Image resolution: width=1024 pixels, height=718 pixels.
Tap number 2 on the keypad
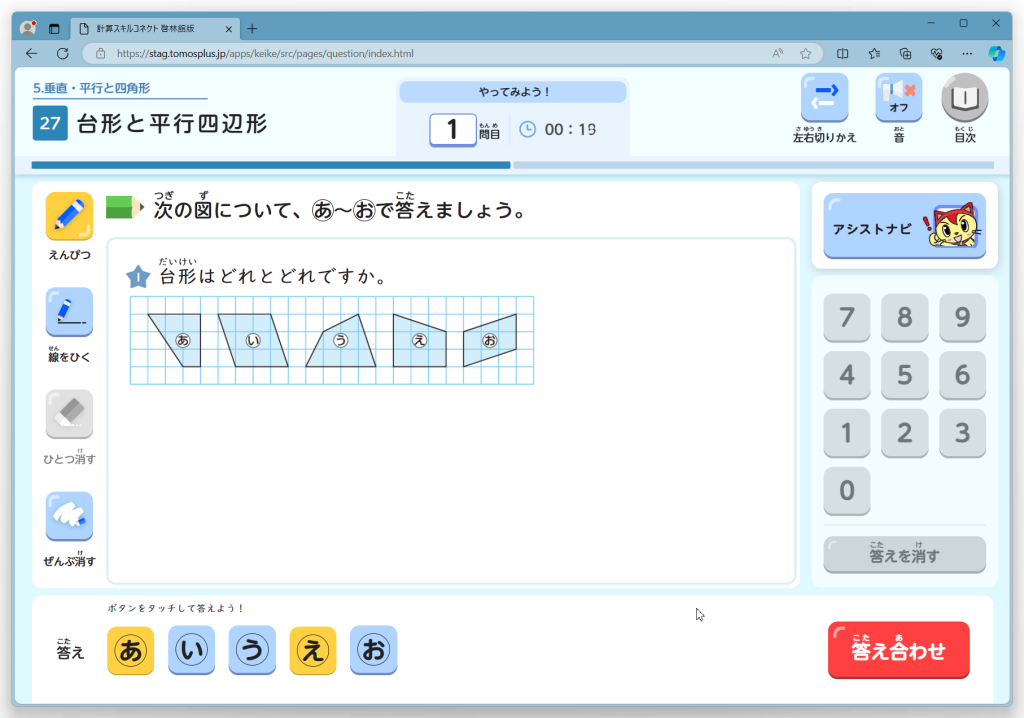point(904,433)
